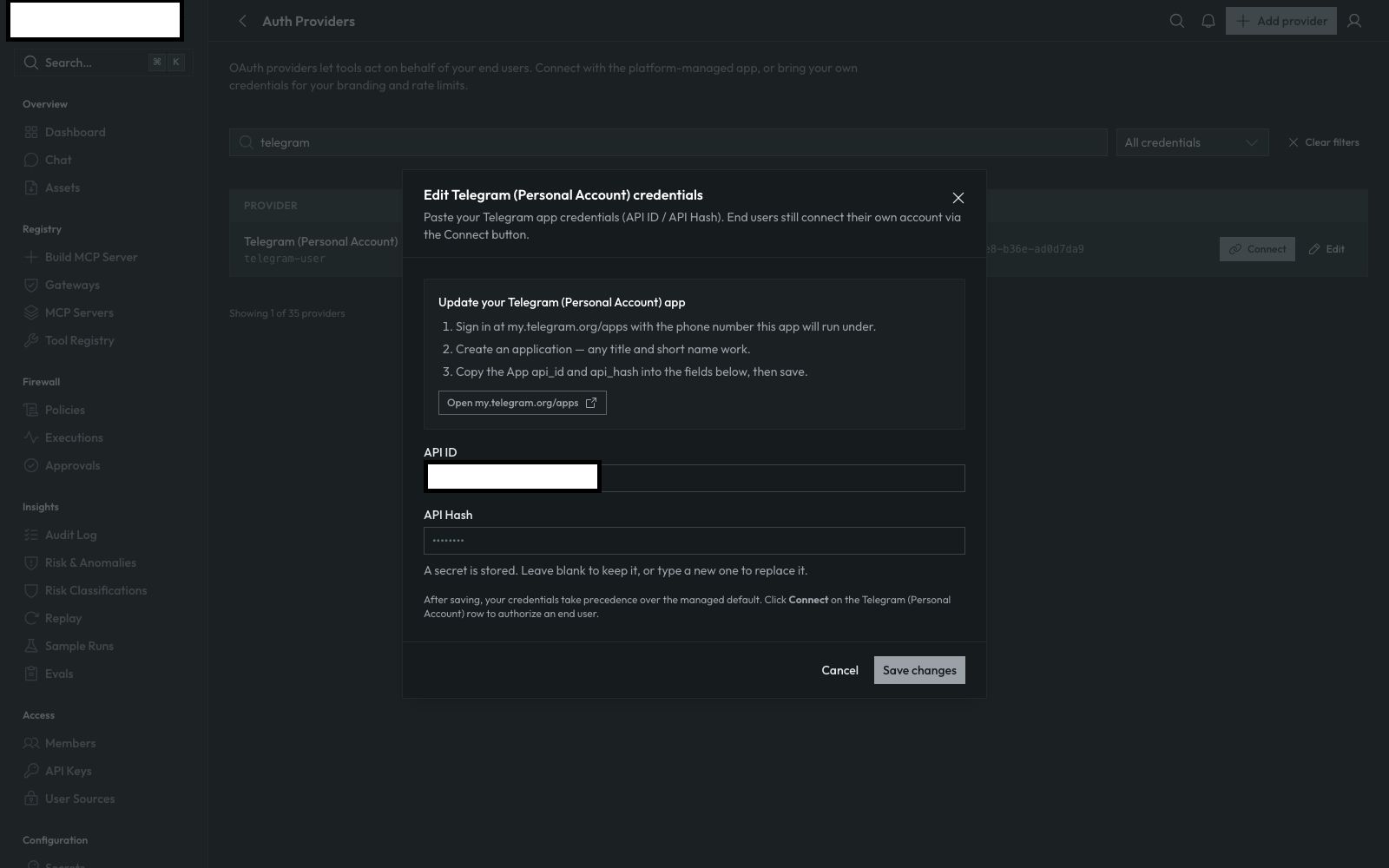
Task: Focus the API ID input field
Action: click(694, 478)
